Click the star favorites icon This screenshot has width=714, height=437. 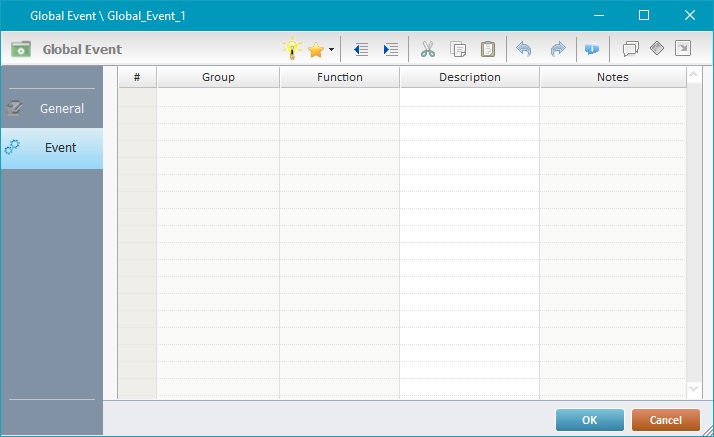tap(315, 49)
